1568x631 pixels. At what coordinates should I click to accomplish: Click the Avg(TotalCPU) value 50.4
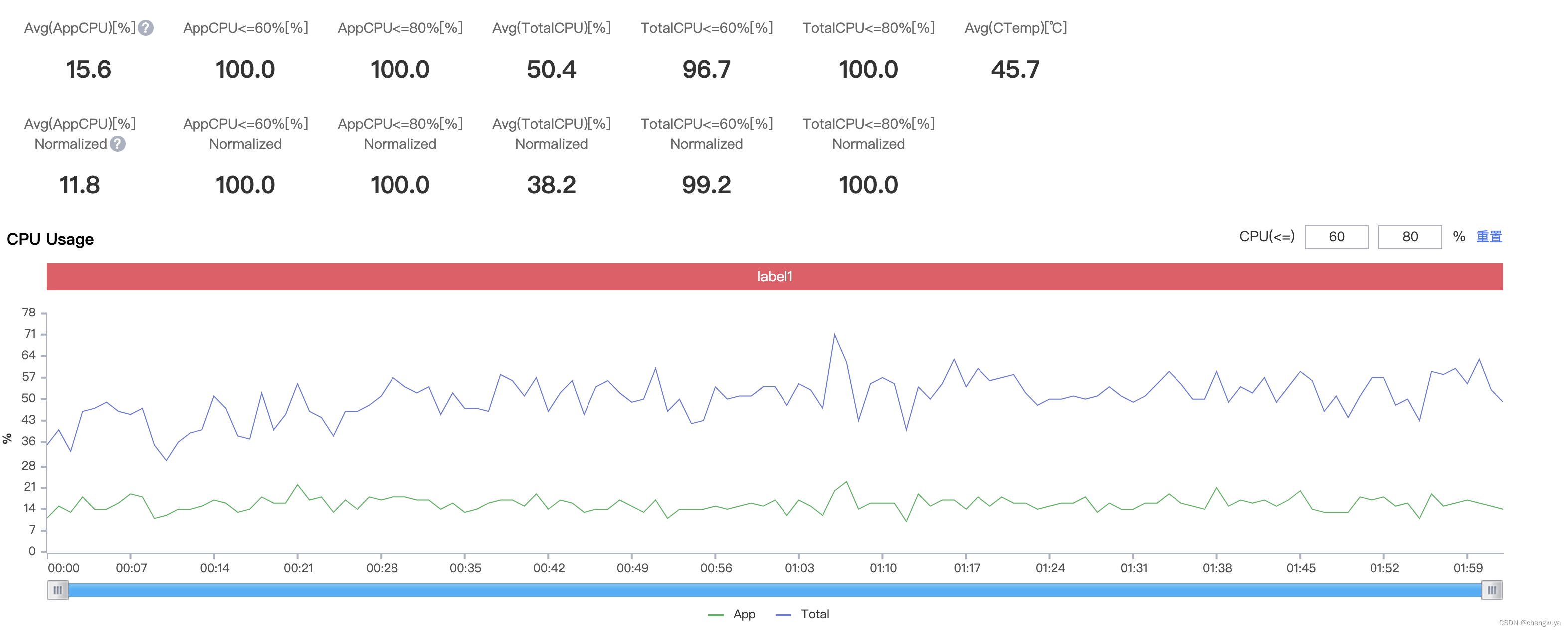coord(551,69)
